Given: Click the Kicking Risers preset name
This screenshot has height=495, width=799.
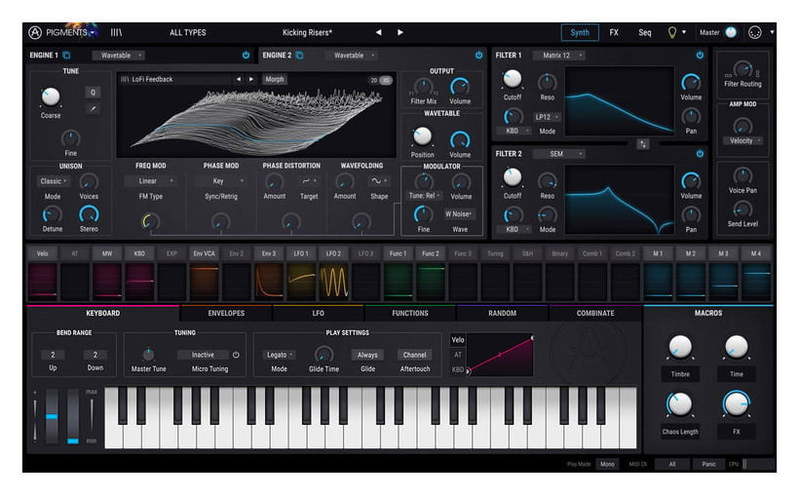Looking at the screenshot, I should pyautogui.click(x=307, y=33).
